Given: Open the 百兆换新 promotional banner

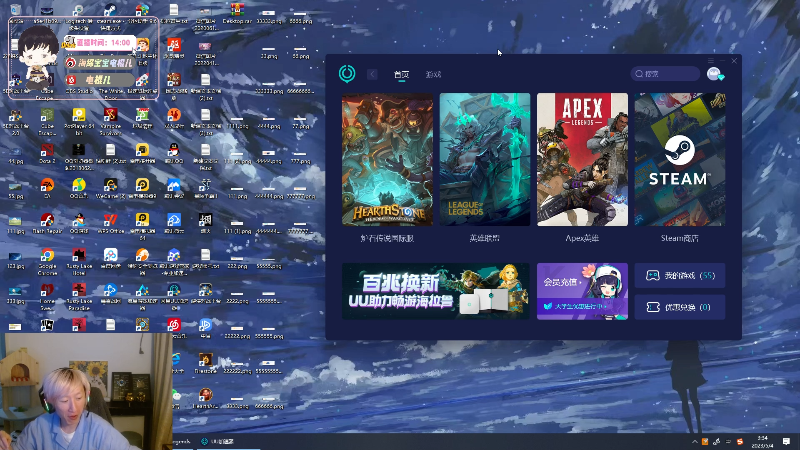Looking at the screenshot, I should tap(436, 291).
